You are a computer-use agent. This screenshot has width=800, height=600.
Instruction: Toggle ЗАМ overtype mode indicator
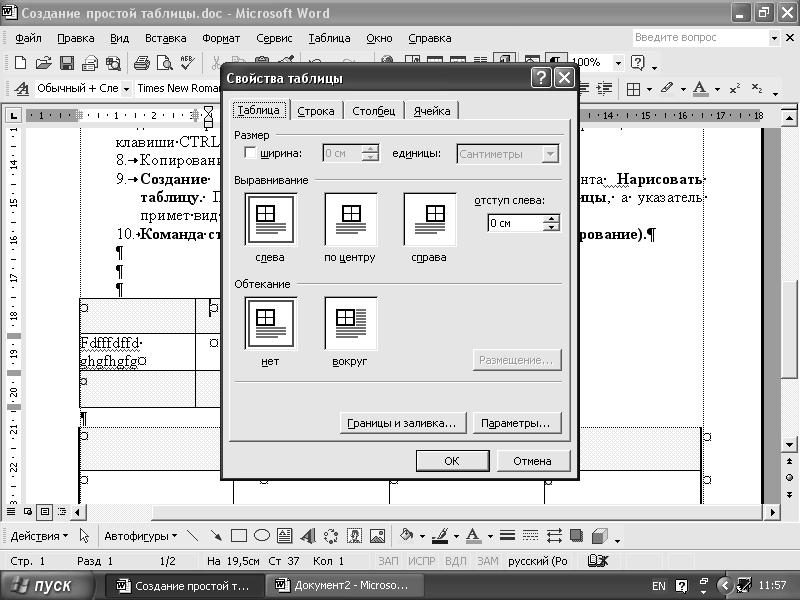click(x=488, y=561)
